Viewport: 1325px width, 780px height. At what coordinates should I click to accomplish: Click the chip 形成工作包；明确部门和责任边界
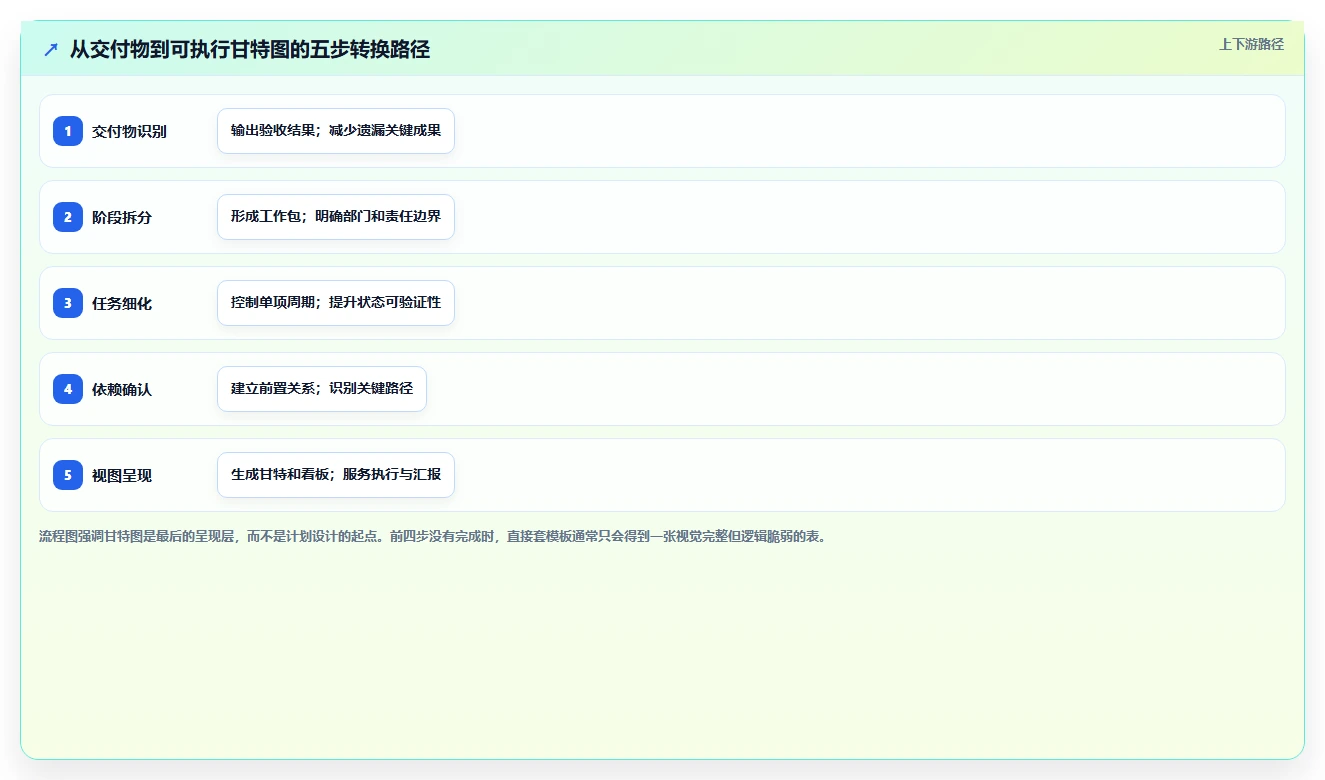click(336, 217)
